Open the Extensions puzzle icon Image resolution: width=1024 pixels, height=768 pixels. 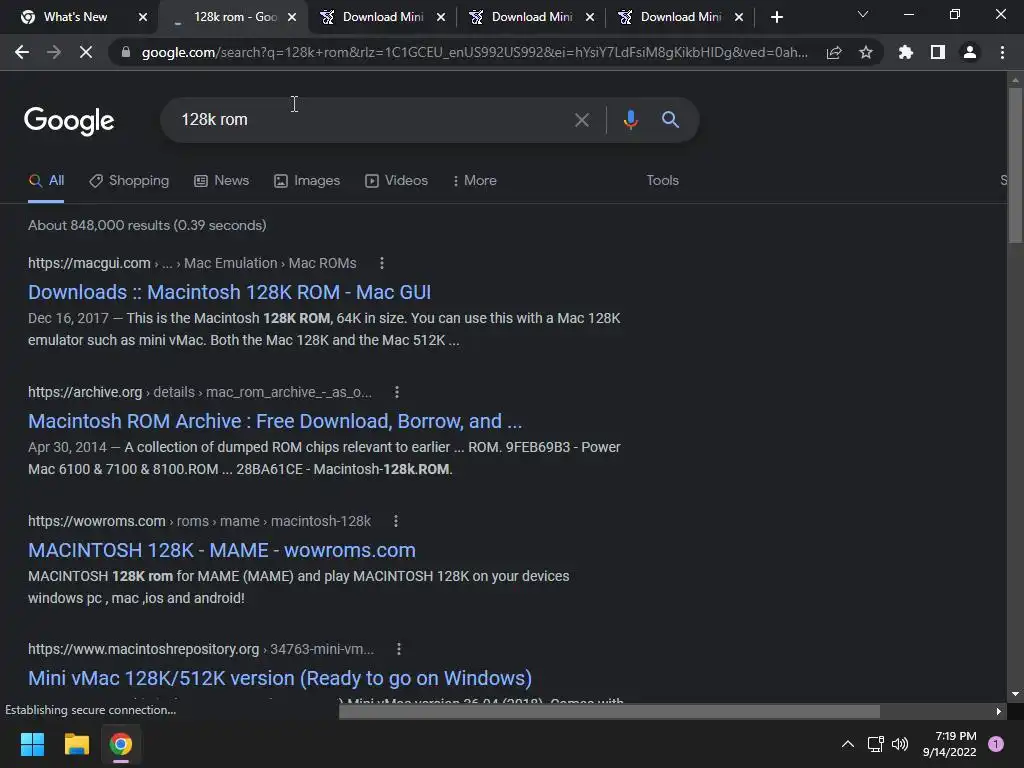coord(905,52)
